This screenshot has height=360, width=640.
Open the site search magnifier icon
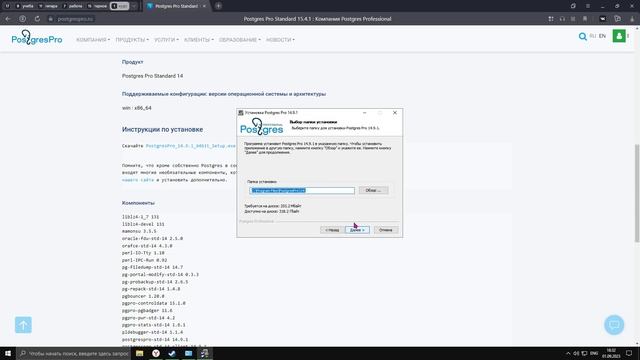click(x=582, y=37)
